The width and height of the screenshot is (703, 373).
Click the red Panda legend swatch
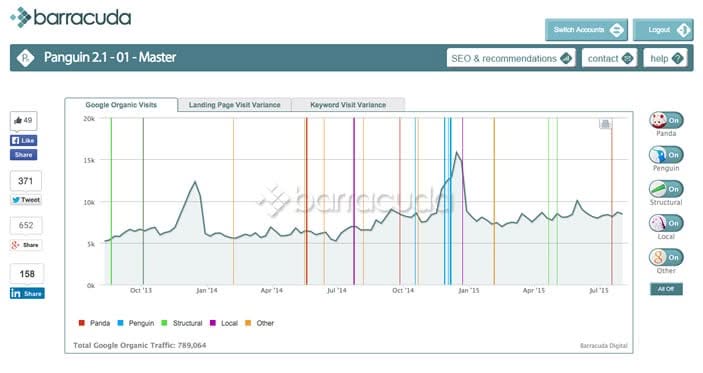tap(82, 323)
